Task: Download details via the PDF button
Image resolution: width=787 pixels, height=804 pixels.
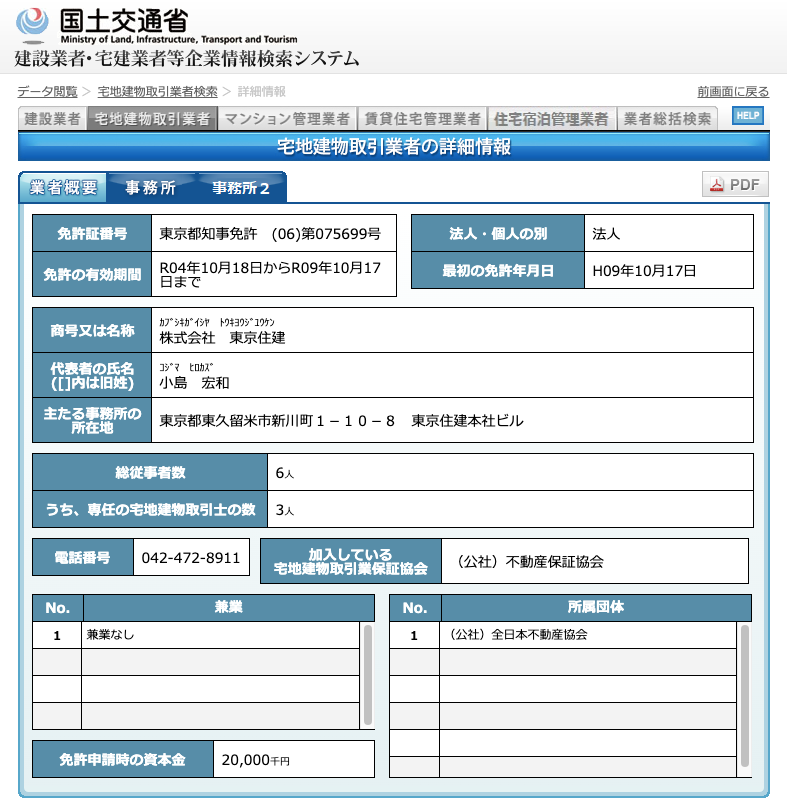Action: [x=735, y=185]
